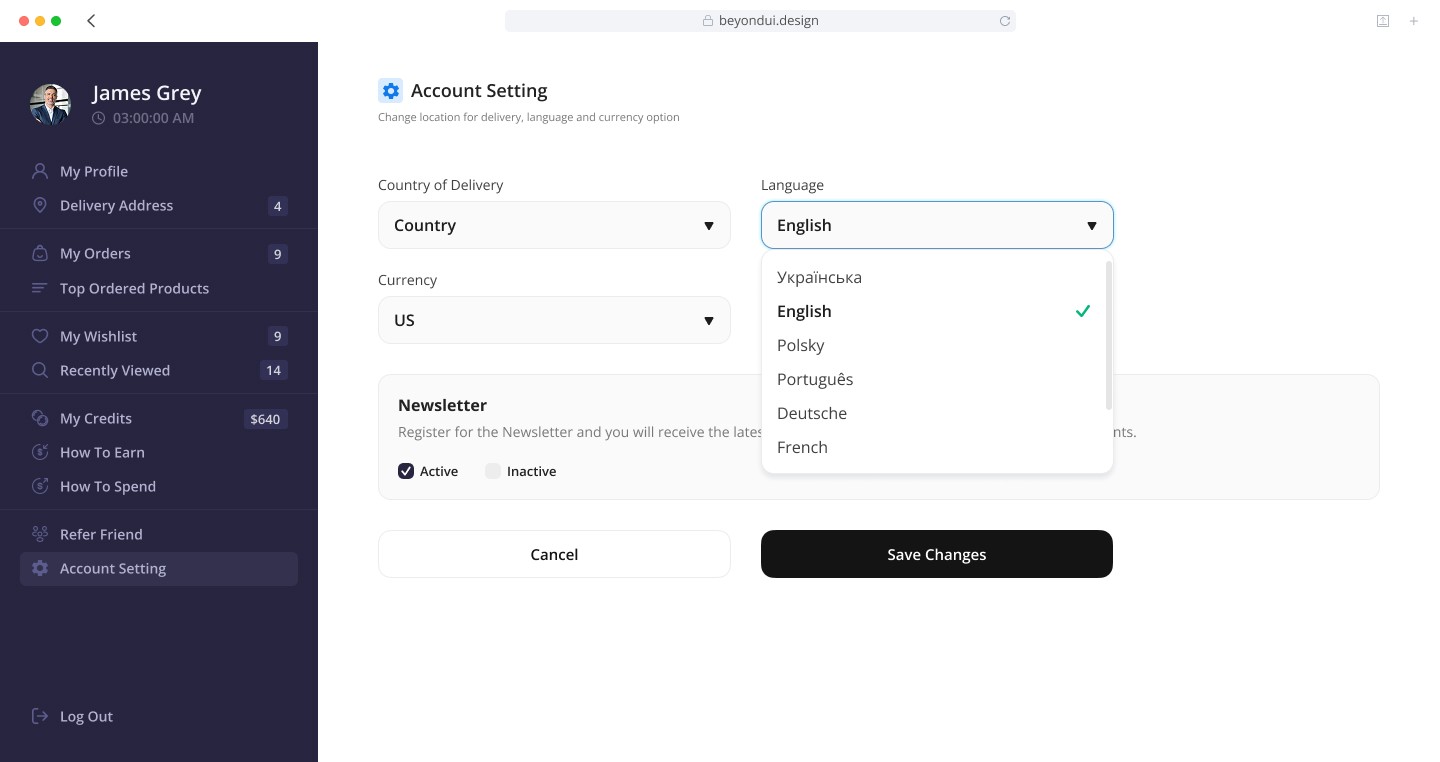Expand the Currency dropdown showing US
Viewport: 1440px width, 762px height.
pyautogui.click(x=554, y=320)
